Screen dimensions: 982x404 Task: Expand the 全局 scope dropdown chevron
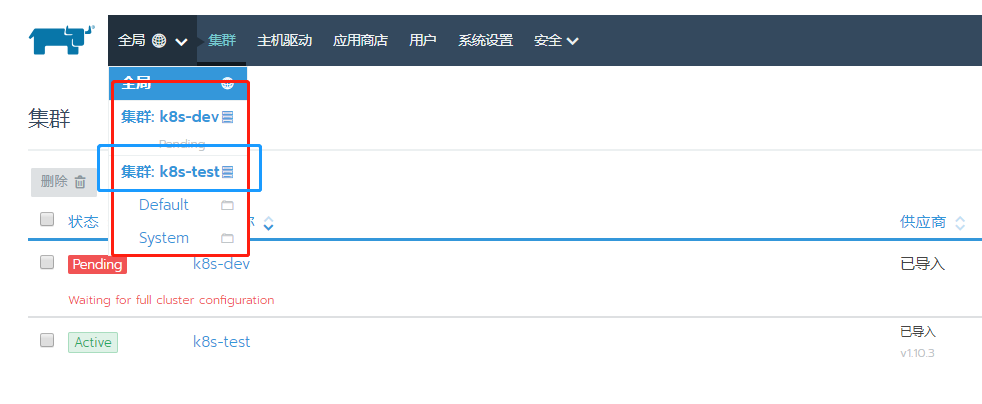[181, 42]
